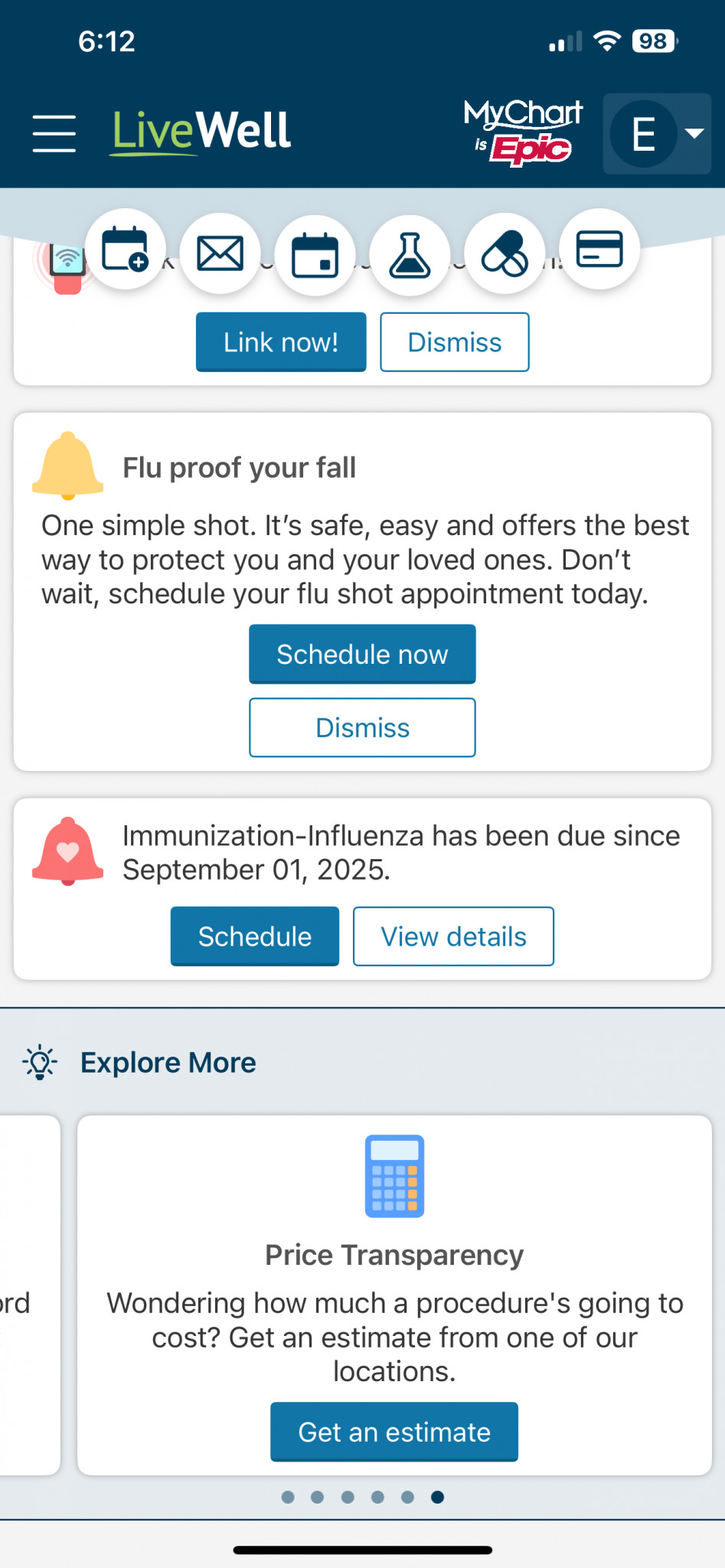The width and height of the screenshot is (725, 1568).
Task: Open Billing credit card shortcut
Action: coord(599,250)
